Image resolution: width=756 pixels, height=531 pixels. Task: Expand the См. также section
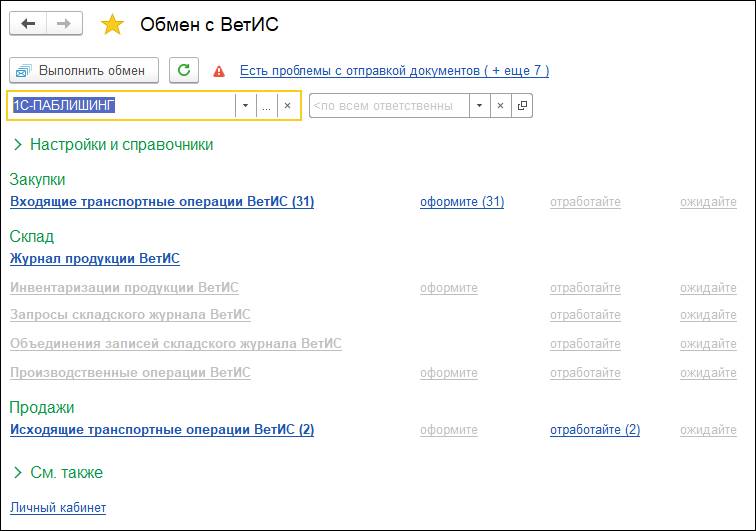(x=18, y=472)
